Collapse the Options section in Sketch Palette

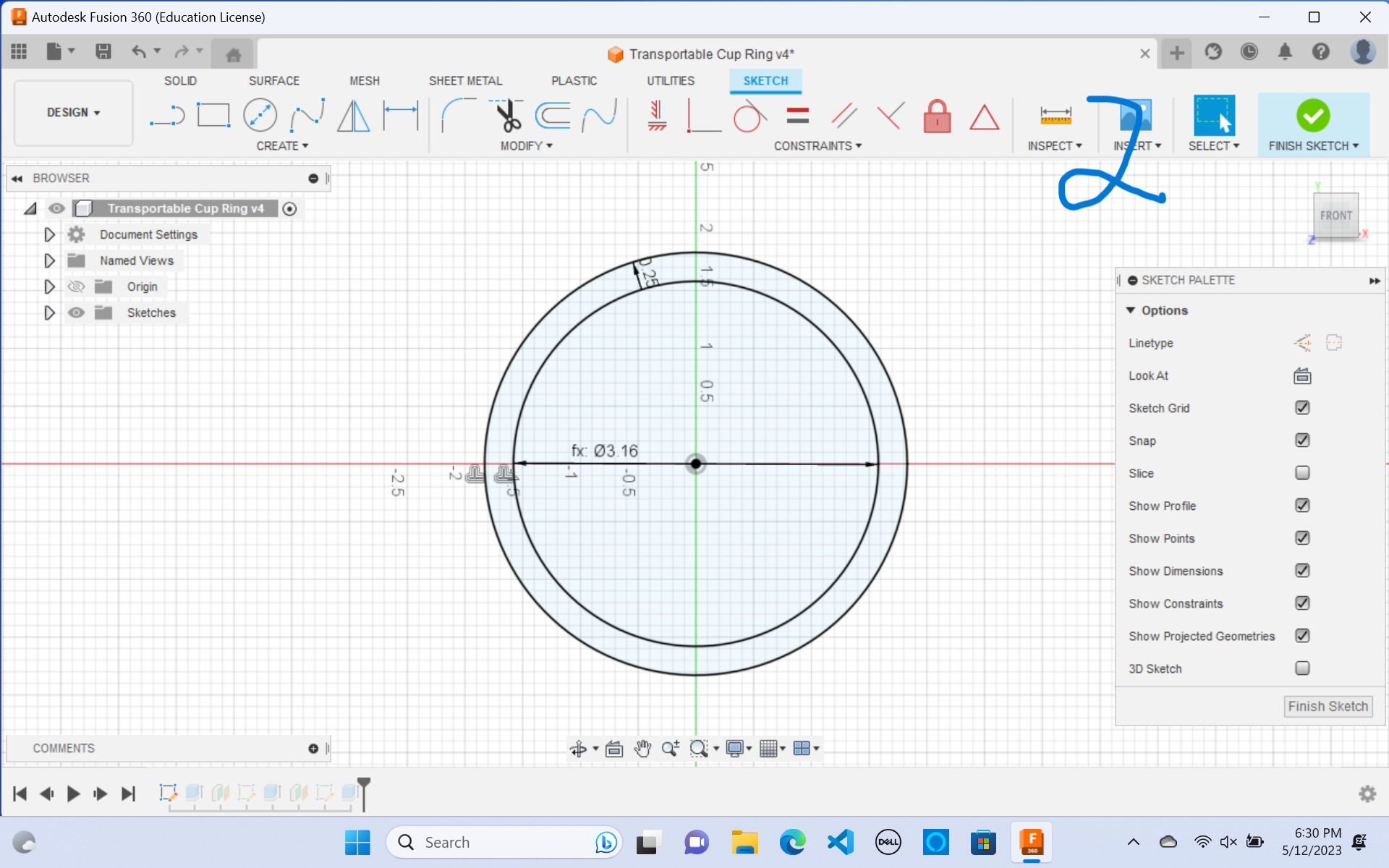(1132, 310)
